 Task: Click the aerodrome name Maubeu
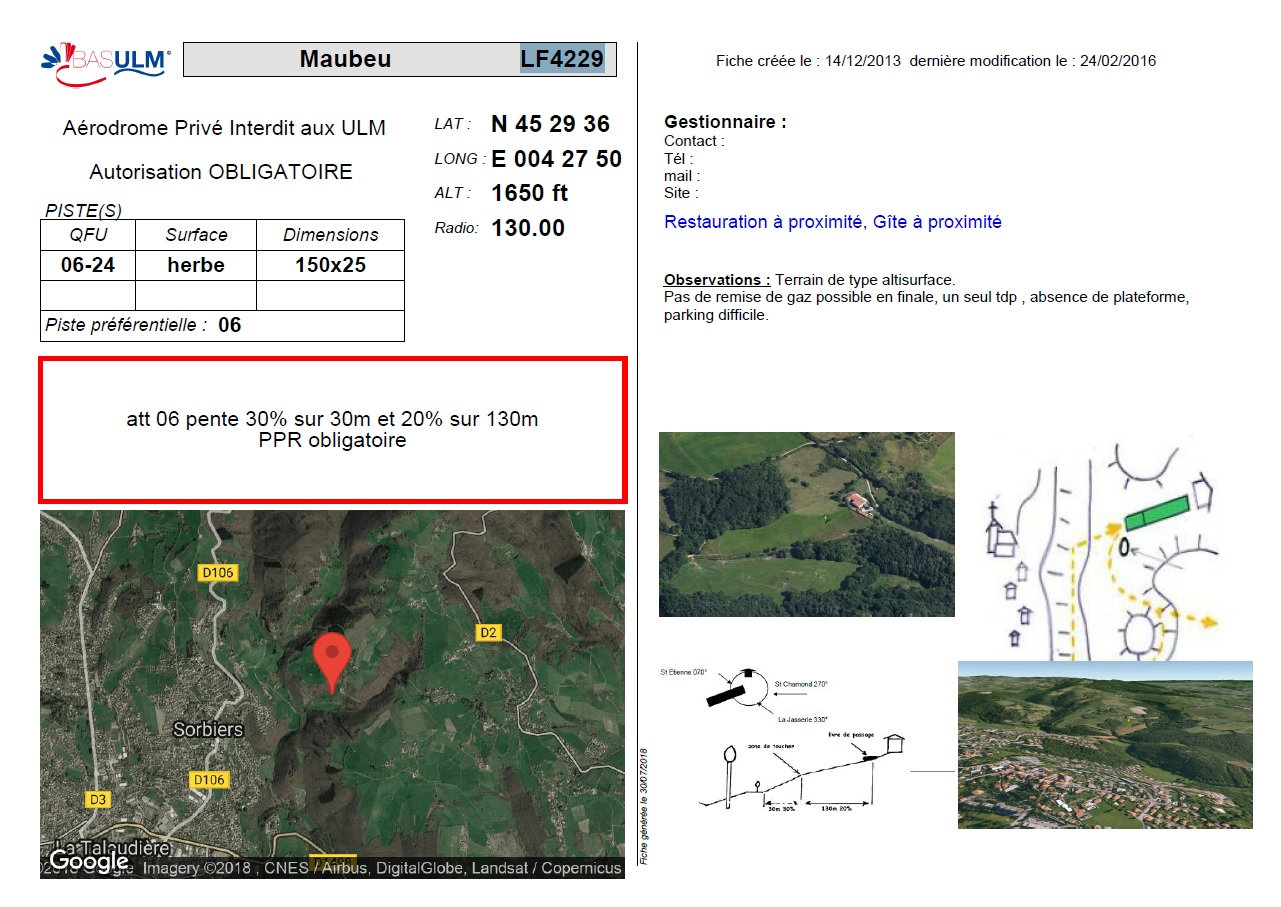point(345,59)
